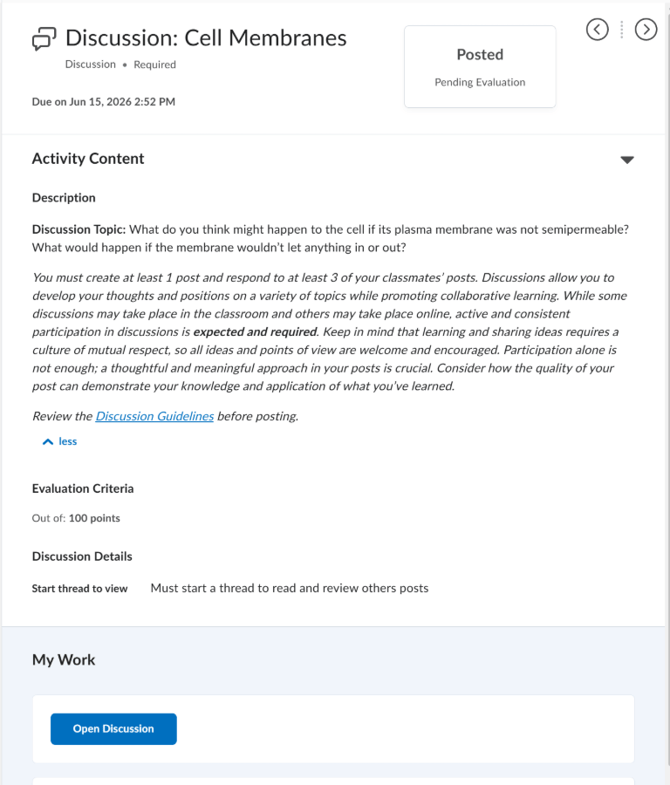Click the 100 points score text

click(94, 518)
